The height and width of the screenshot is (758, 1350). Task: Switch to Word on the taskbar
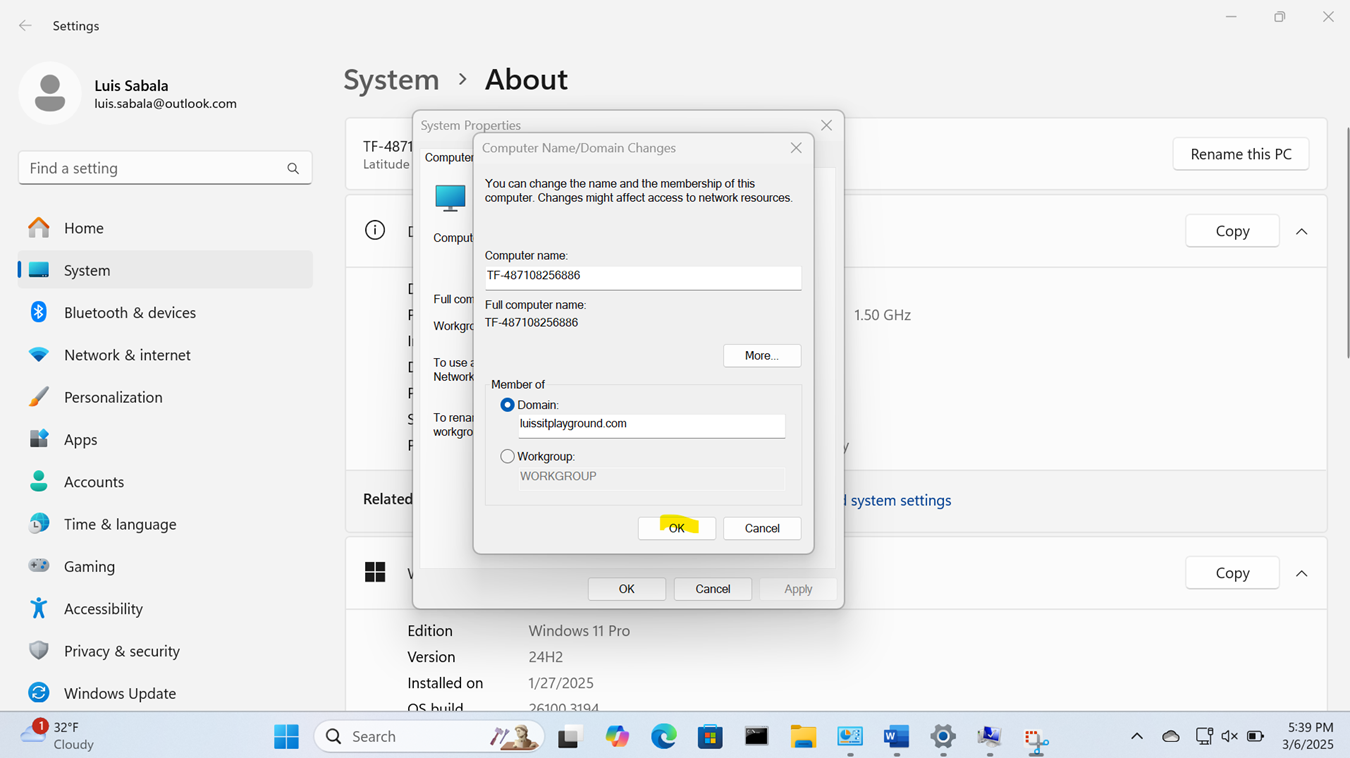pyautogui.click(x=896, y=737)
